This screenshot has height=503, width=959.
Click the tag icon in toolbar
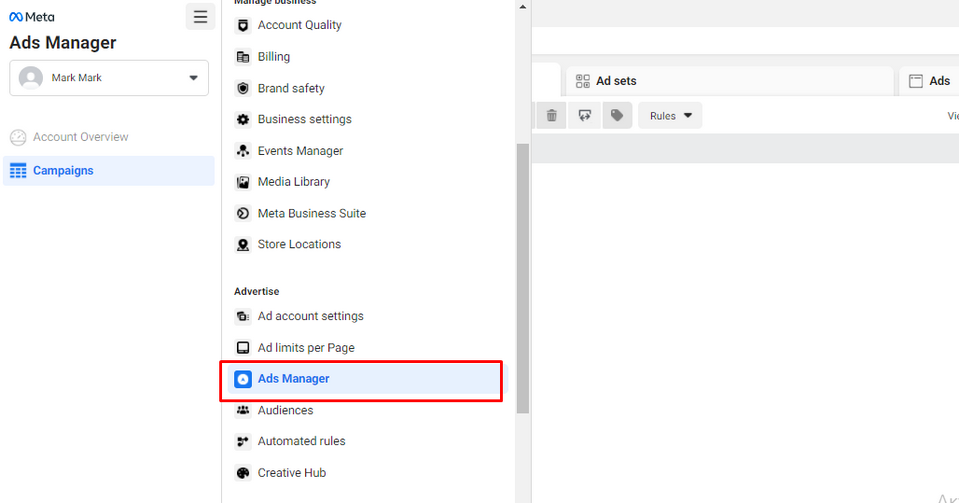[x=617, y=116]
